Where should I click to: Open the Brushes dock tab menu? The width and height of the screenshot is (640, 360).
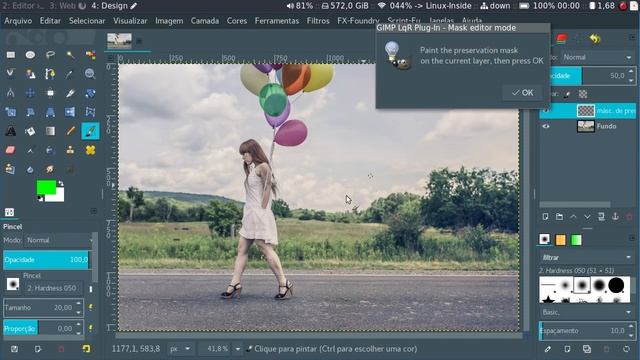pos(632,238)
